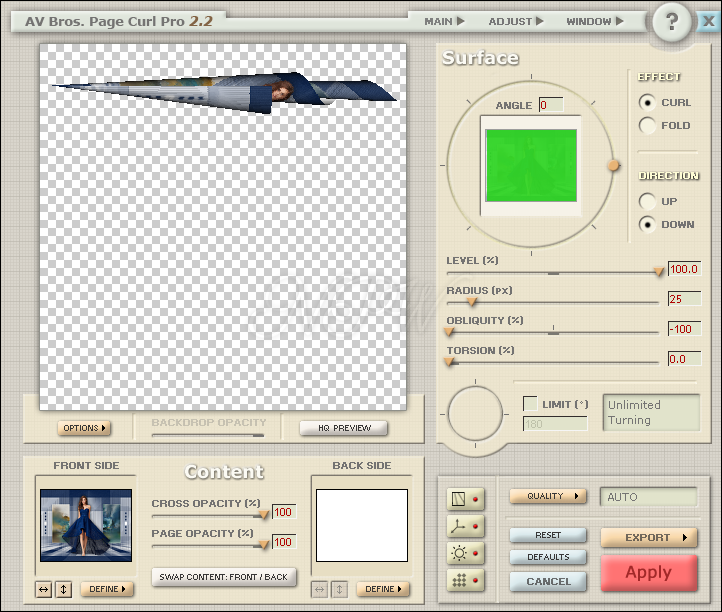
Task: Open the ADJUST menu
Action: coord(516,21)
